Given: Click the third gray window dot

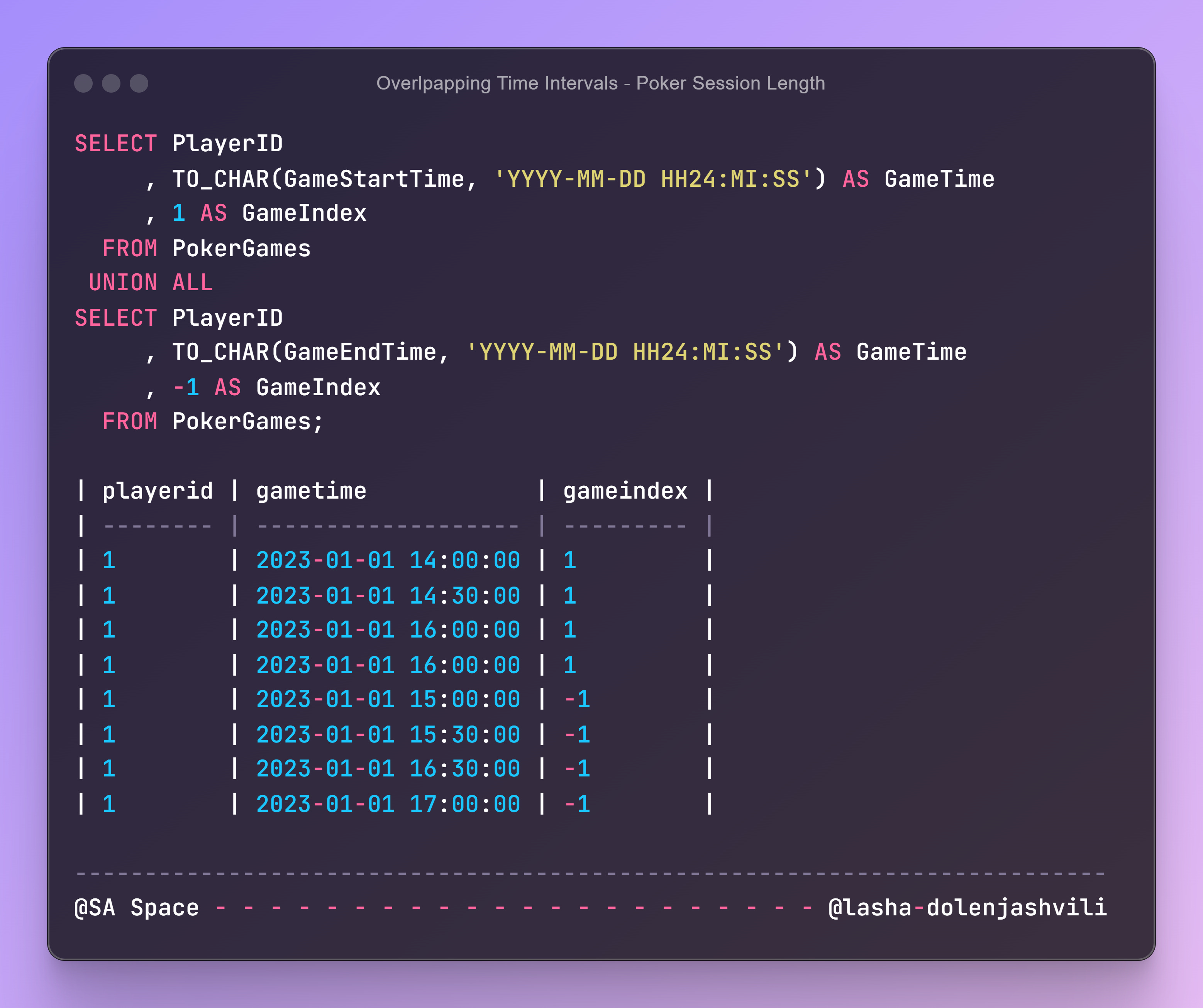Looking at the screenshot, I should [139, 83].
